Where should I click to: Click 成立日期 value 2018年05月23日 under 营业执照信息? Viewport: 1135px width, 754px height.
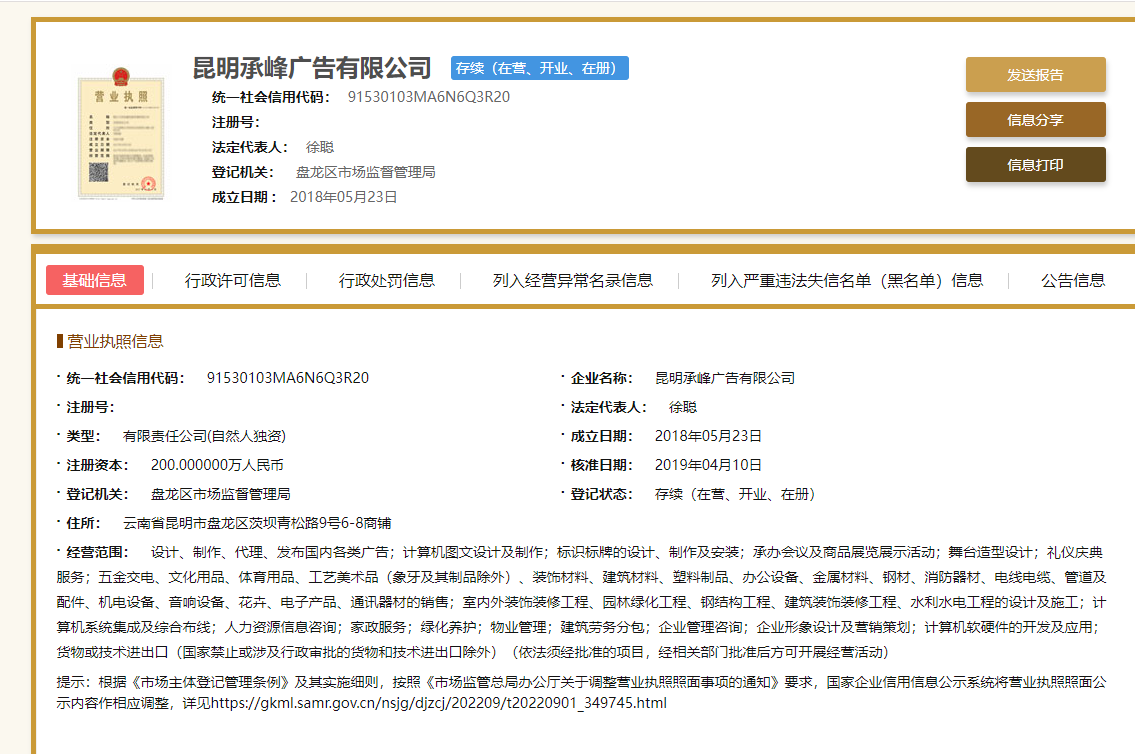pyautogui.click(x=708, y=436)
